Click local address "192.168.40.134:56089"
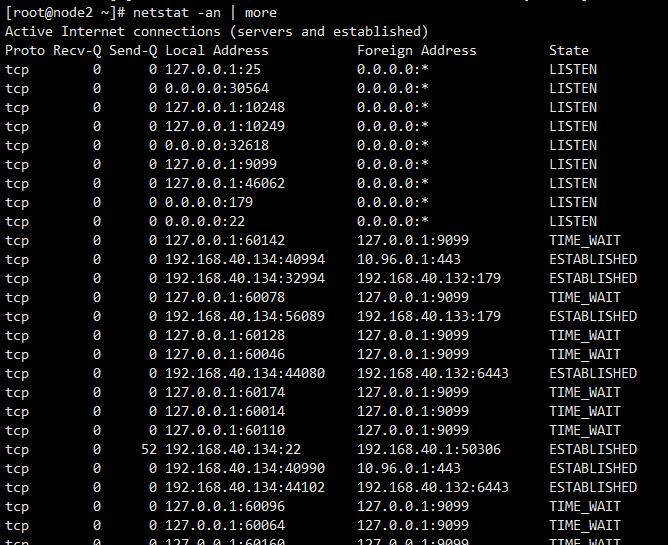668x545 pixels. (x=245, y=317)
